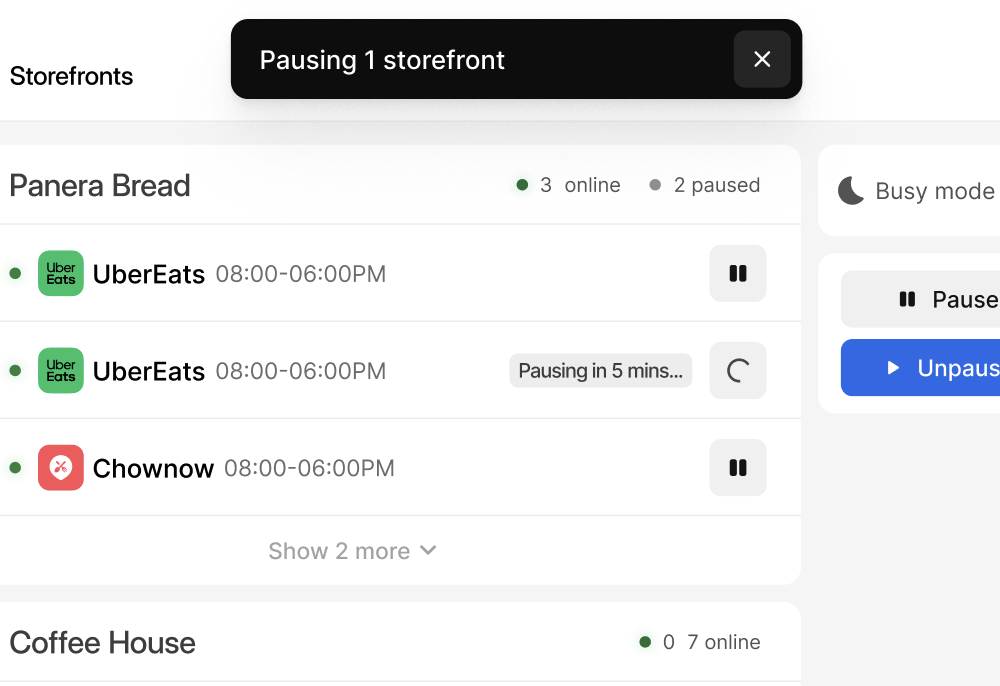
Task: Click the Busy mode moon icon
Action: [x=851, y=191]
